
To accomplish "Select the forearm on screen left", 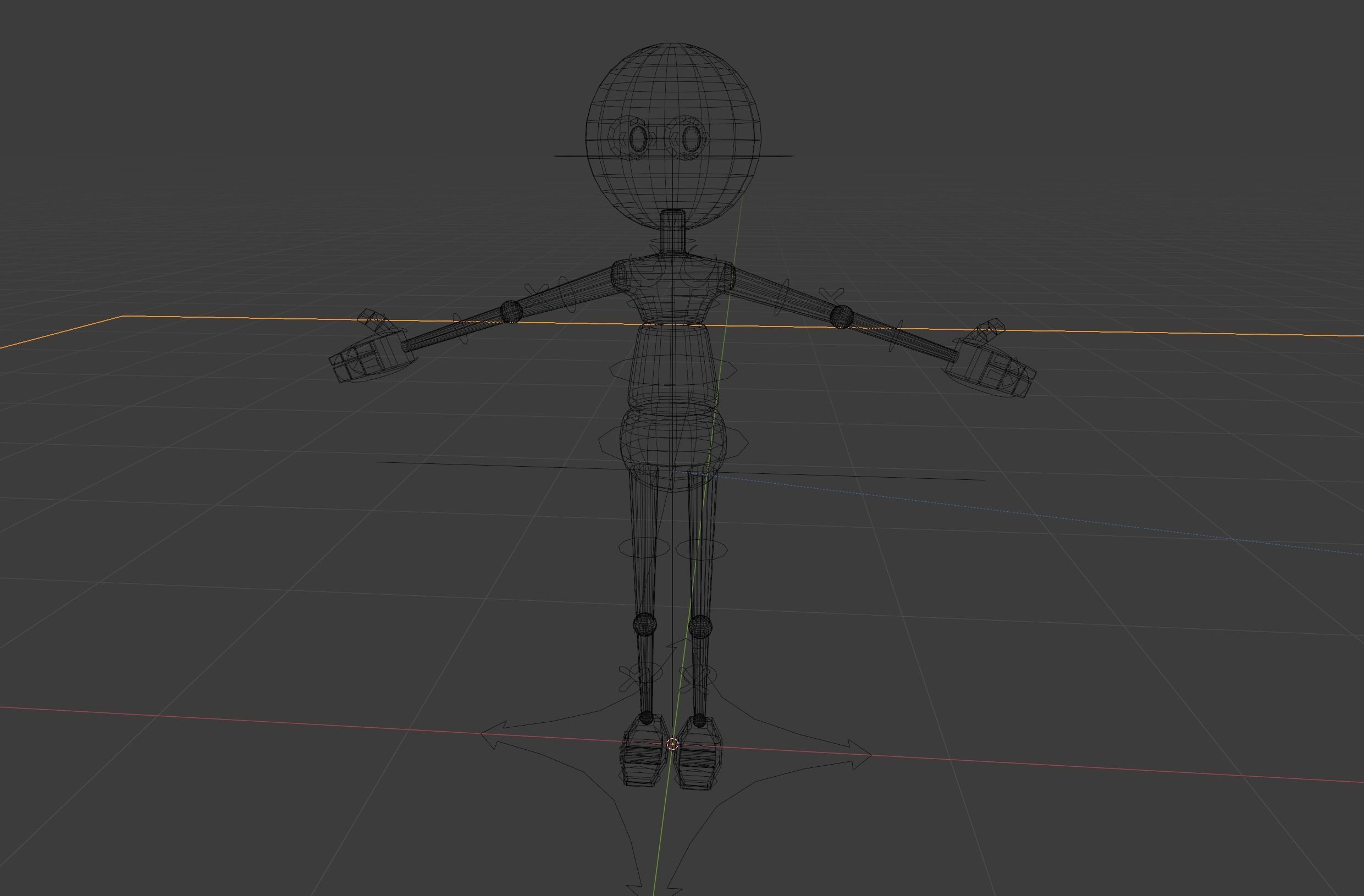I will click(456, 330).
